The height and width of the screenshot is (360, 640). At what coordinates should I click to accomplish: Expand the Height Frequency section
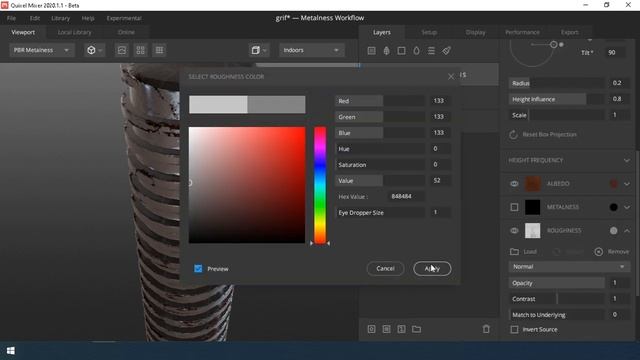click(627, 160)
